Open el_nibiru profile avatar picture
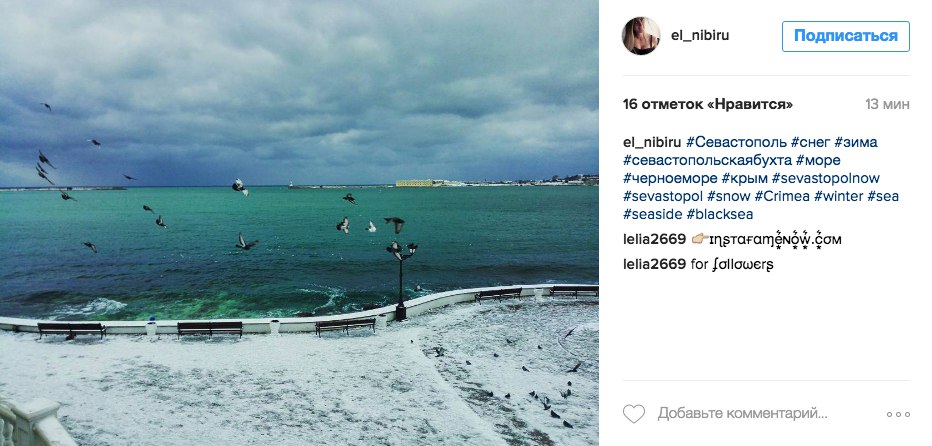This screenshot has width=932, height=446. [x=641, y=36]
